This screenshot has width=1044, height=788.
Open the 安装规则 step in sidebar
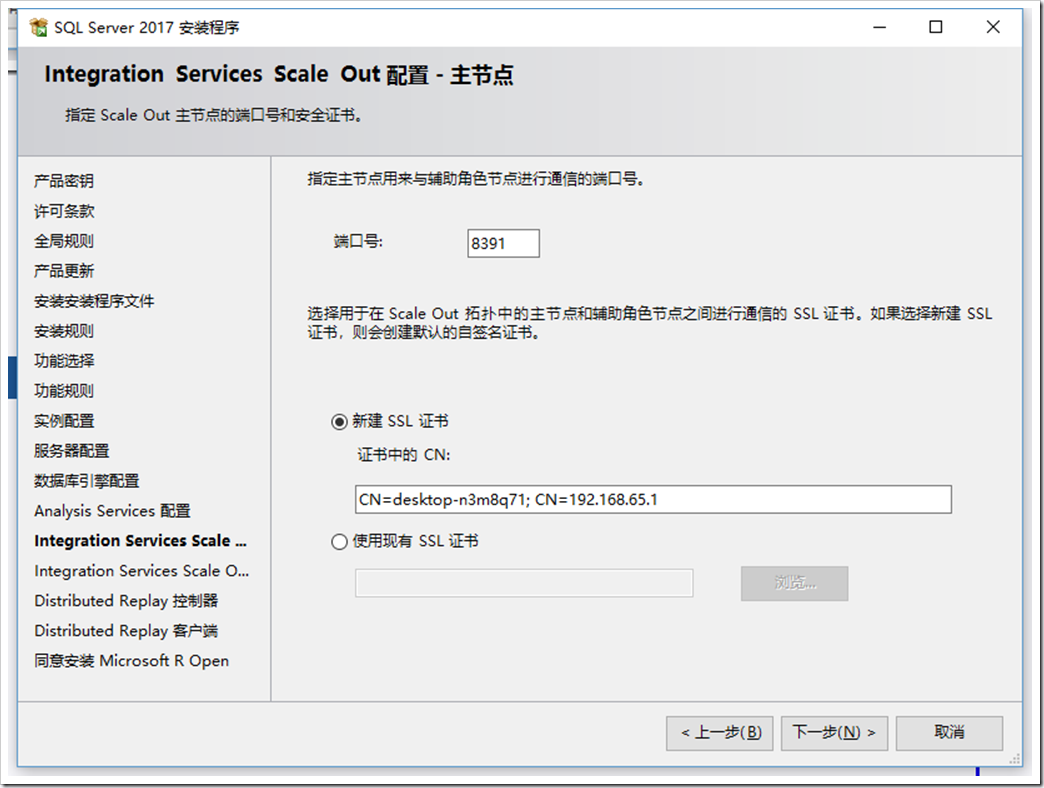point(64,331)
